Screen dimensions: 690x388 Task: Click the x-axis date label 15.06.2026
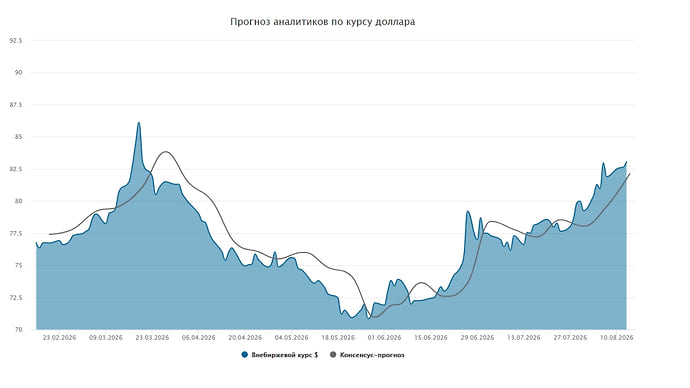(431, 338)
